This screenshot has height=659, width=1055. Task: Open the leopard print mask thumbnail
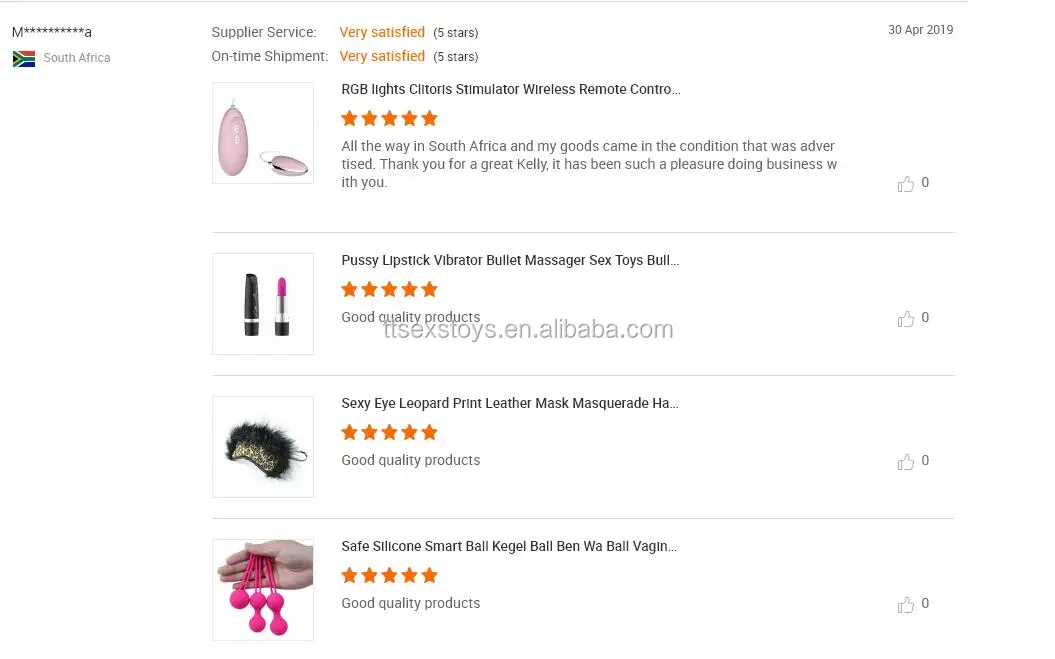(262, 446)
